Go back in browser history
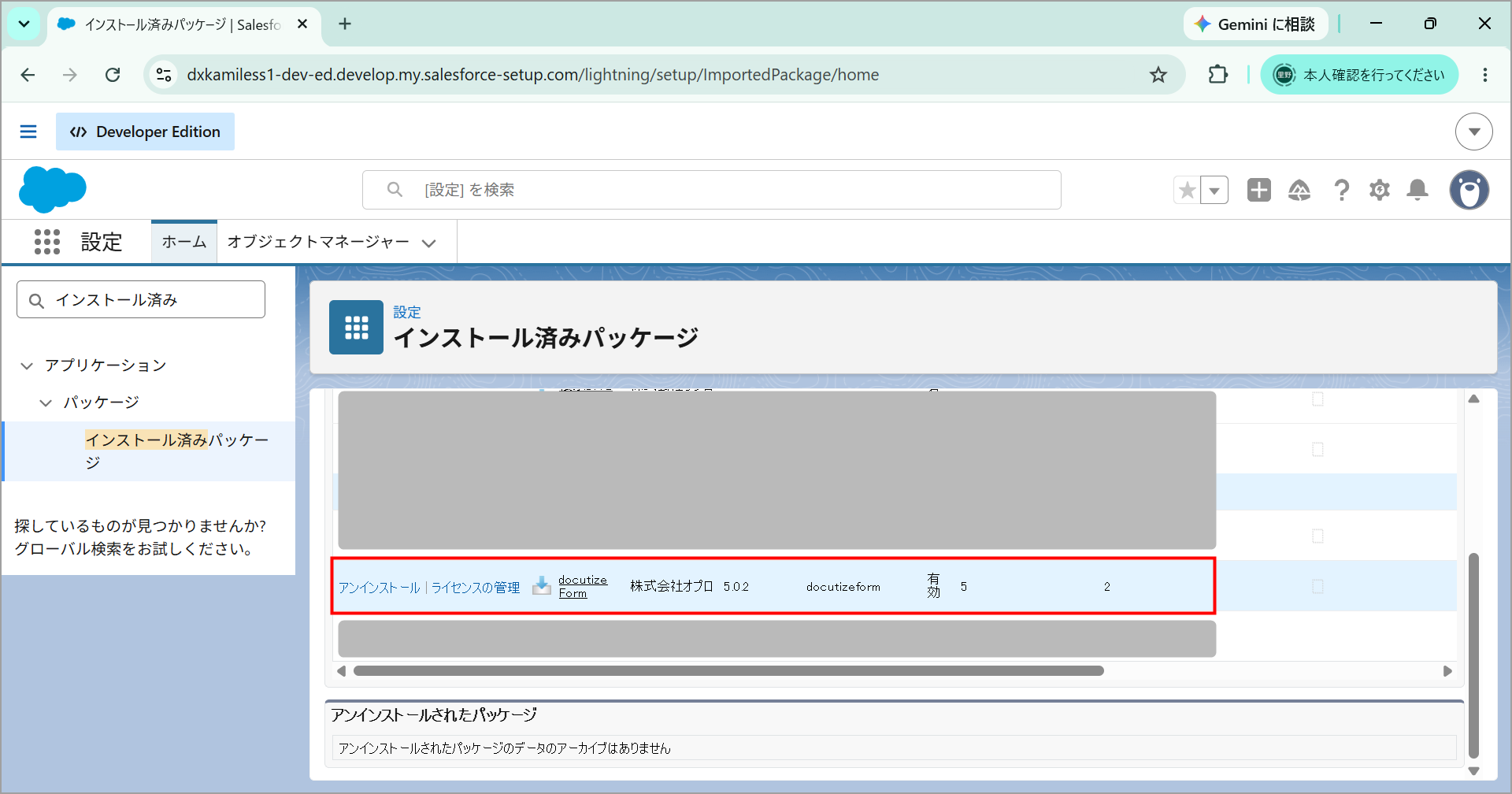Screen dimensions: 1512x794 click(x=28, y=75)
